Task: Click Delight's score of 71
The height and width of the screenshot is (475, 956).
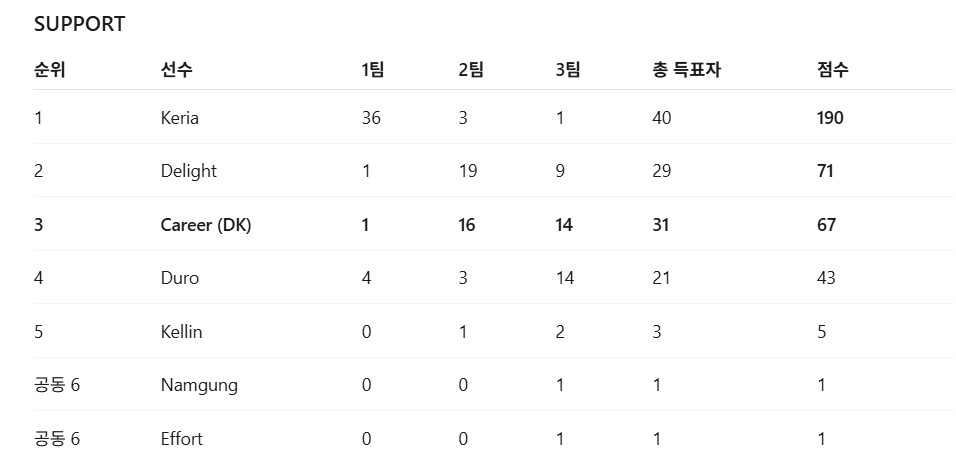Action: pos(826,171)
